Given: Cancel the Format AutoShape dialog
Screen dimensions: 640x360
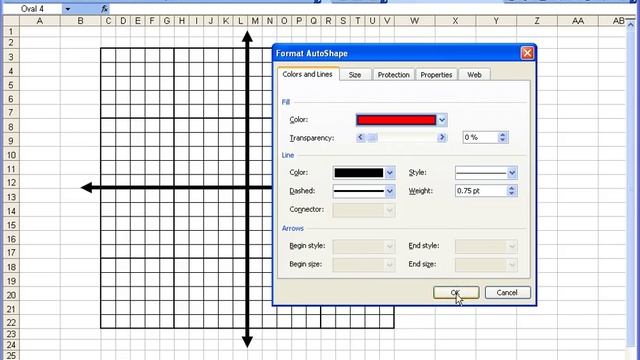Looking at the screenshot, I should (507, 293).
